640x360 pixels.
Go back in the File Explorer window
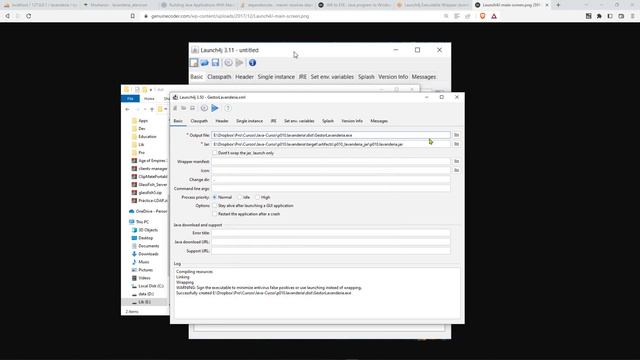[x=127, y=109]
